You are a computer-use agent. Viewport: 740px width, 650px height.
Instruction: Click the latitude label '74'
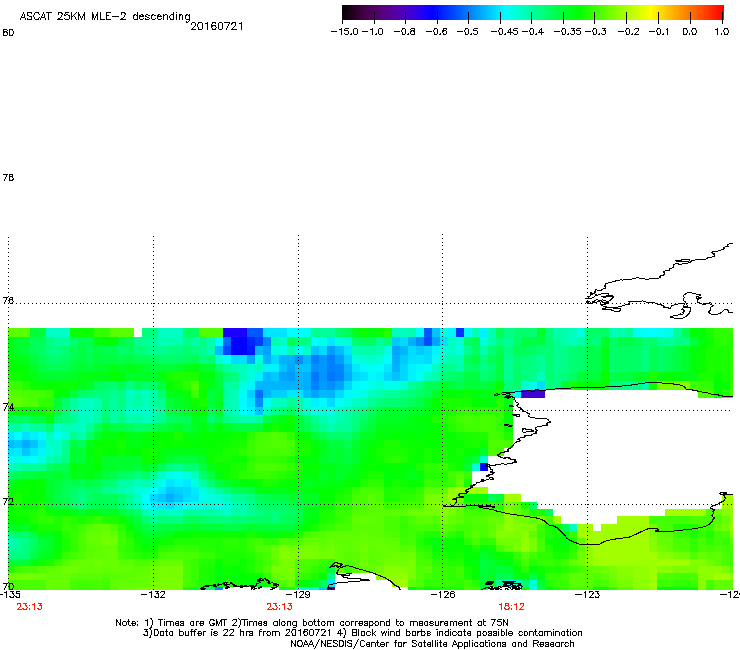tap(8, 407)
